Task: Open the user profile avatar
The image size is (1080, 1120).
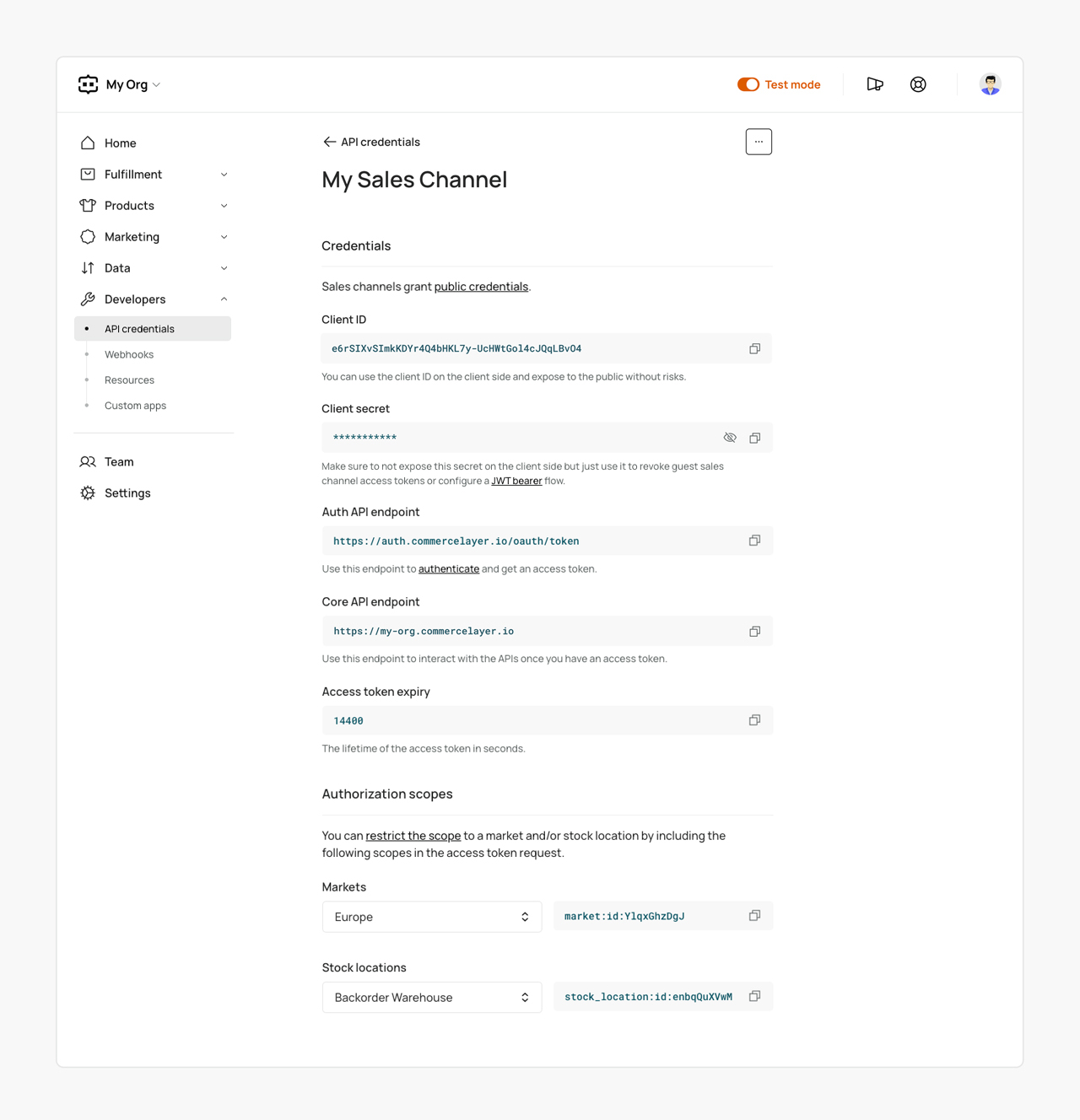Action: (990, 84)
